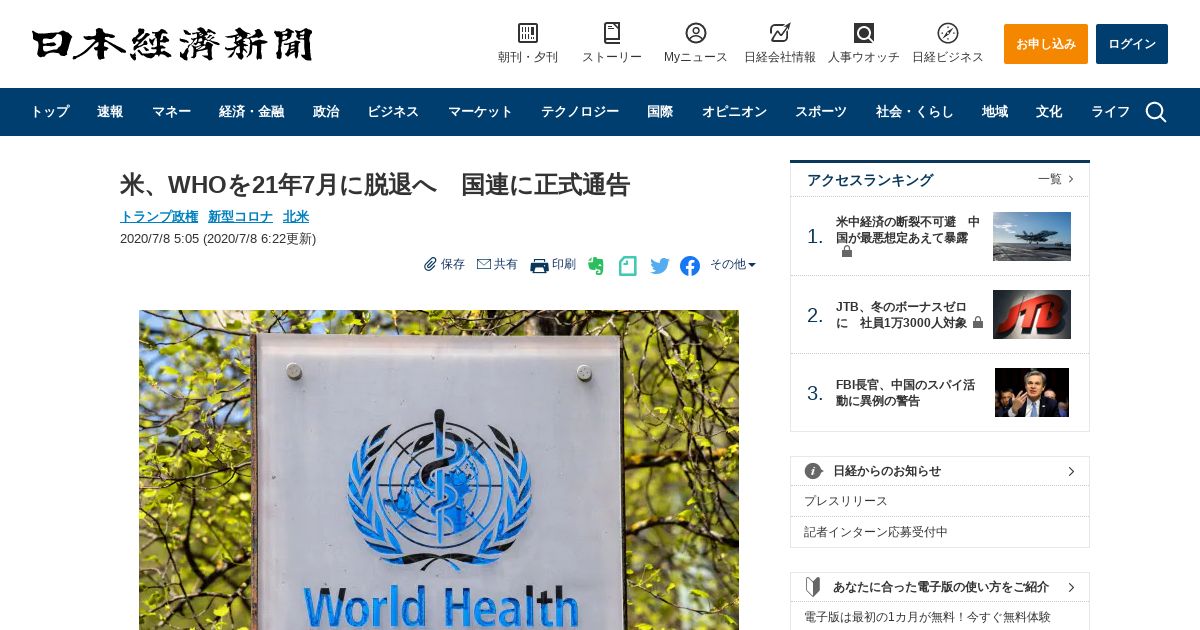Open 記者インターン応募受付中 link
Viewport: 1200px width, 630px height.
(x=876, y=532)
